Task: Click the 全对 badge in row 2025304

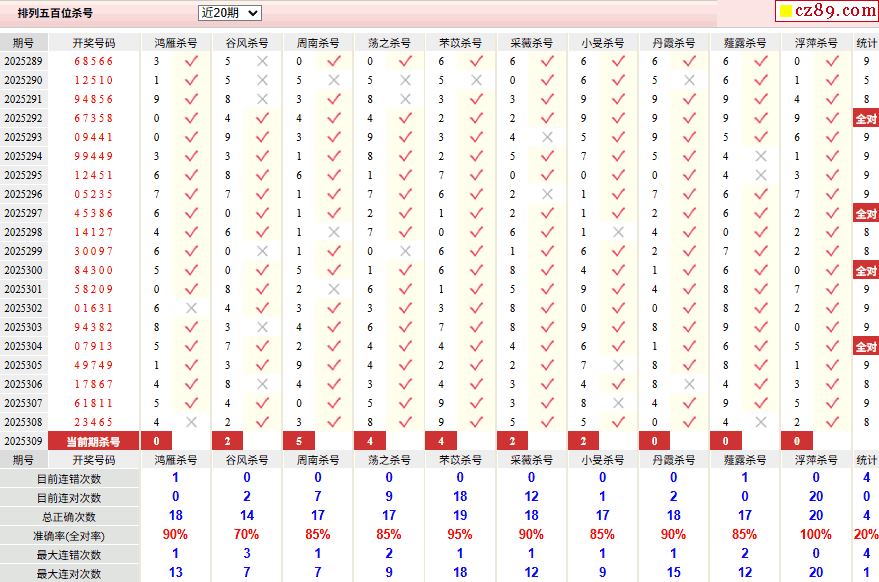Action: (x=866, y=346)
